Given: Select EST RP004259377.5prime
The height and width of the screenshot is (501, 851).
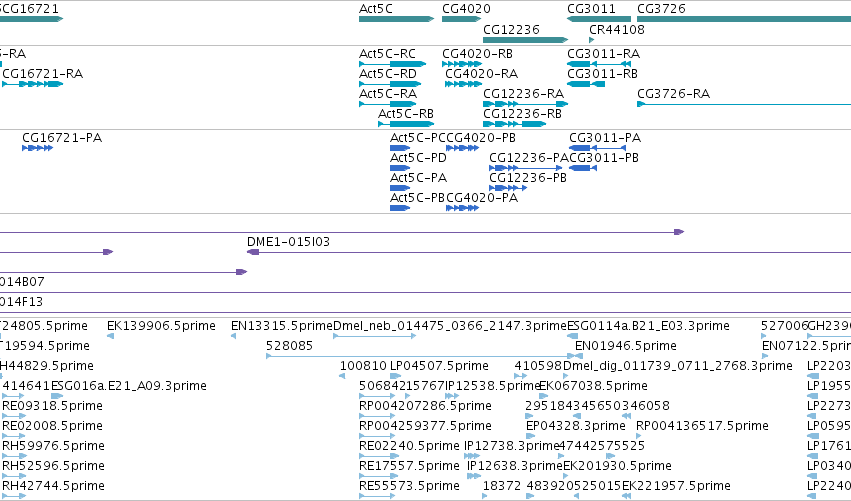Looking at the screenshot, I should (426, 426).
